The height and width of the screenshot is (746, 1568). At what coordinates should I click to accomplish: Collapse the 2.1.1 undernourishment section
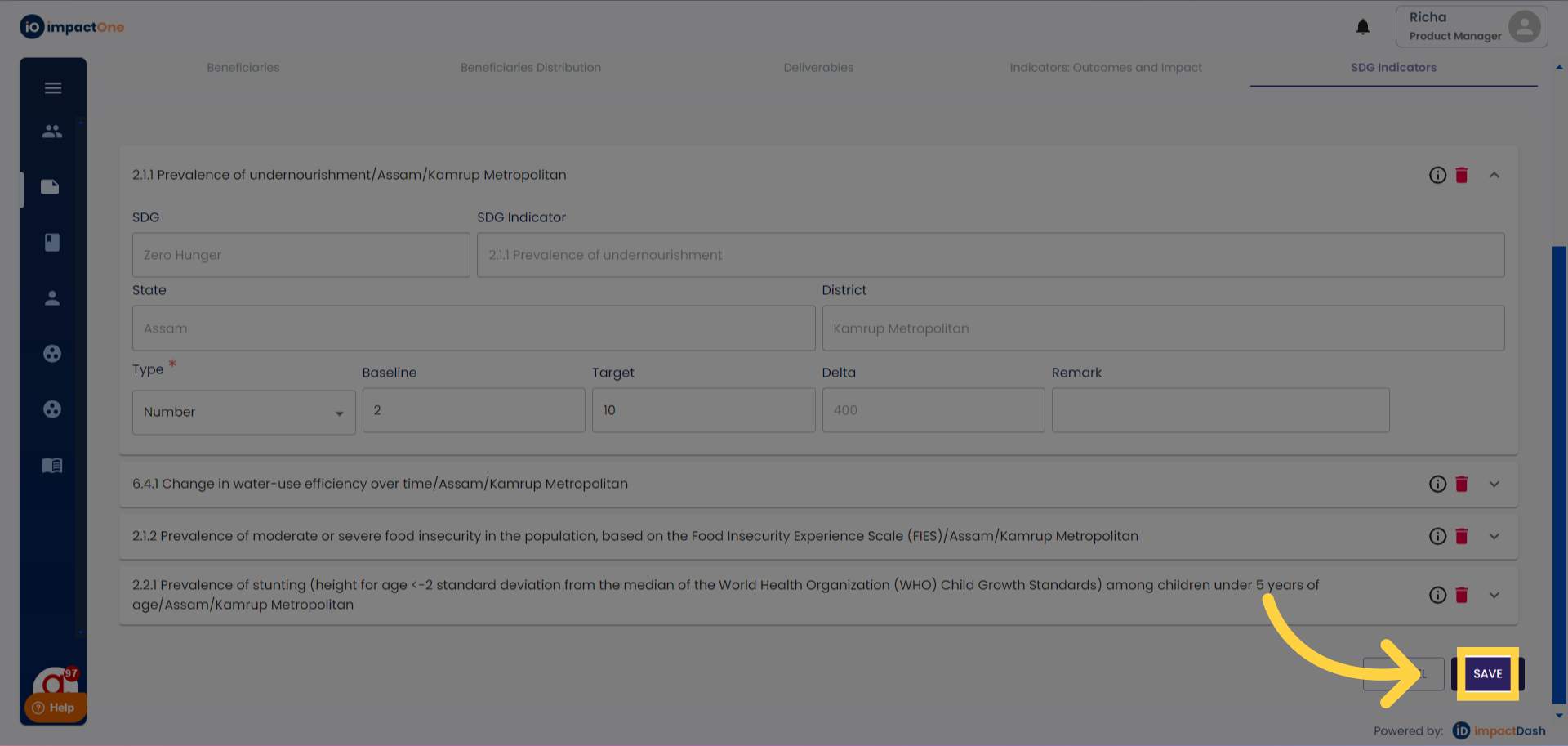pos(1494,175)
